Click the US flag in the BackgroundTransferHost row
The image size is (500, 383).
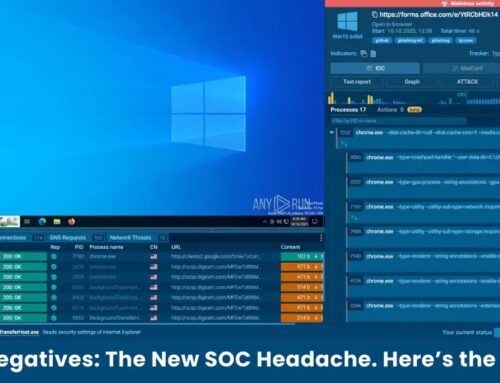(x=153, y=318)
